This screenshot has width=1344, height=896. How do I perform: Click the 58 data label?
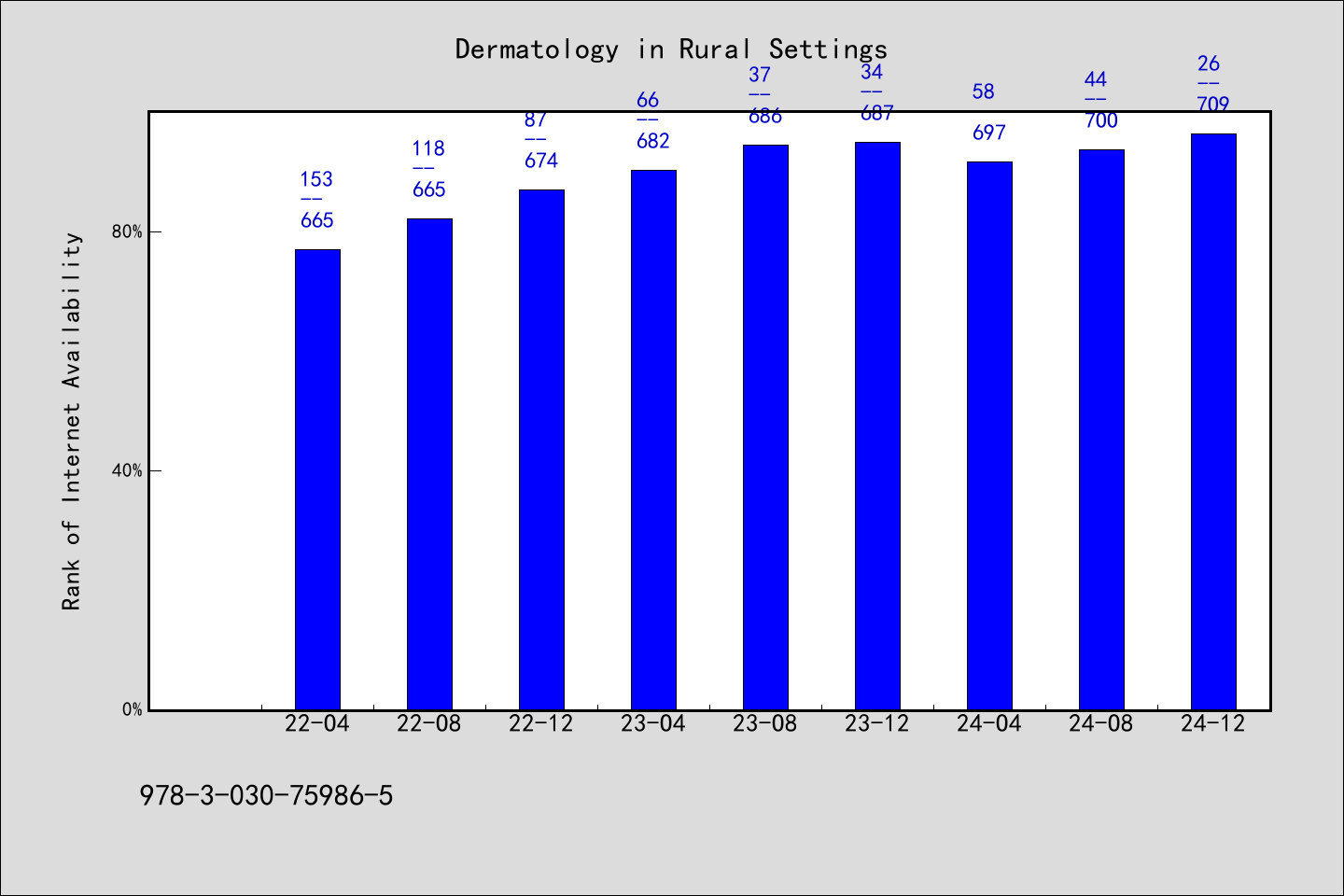pos(984,91)
